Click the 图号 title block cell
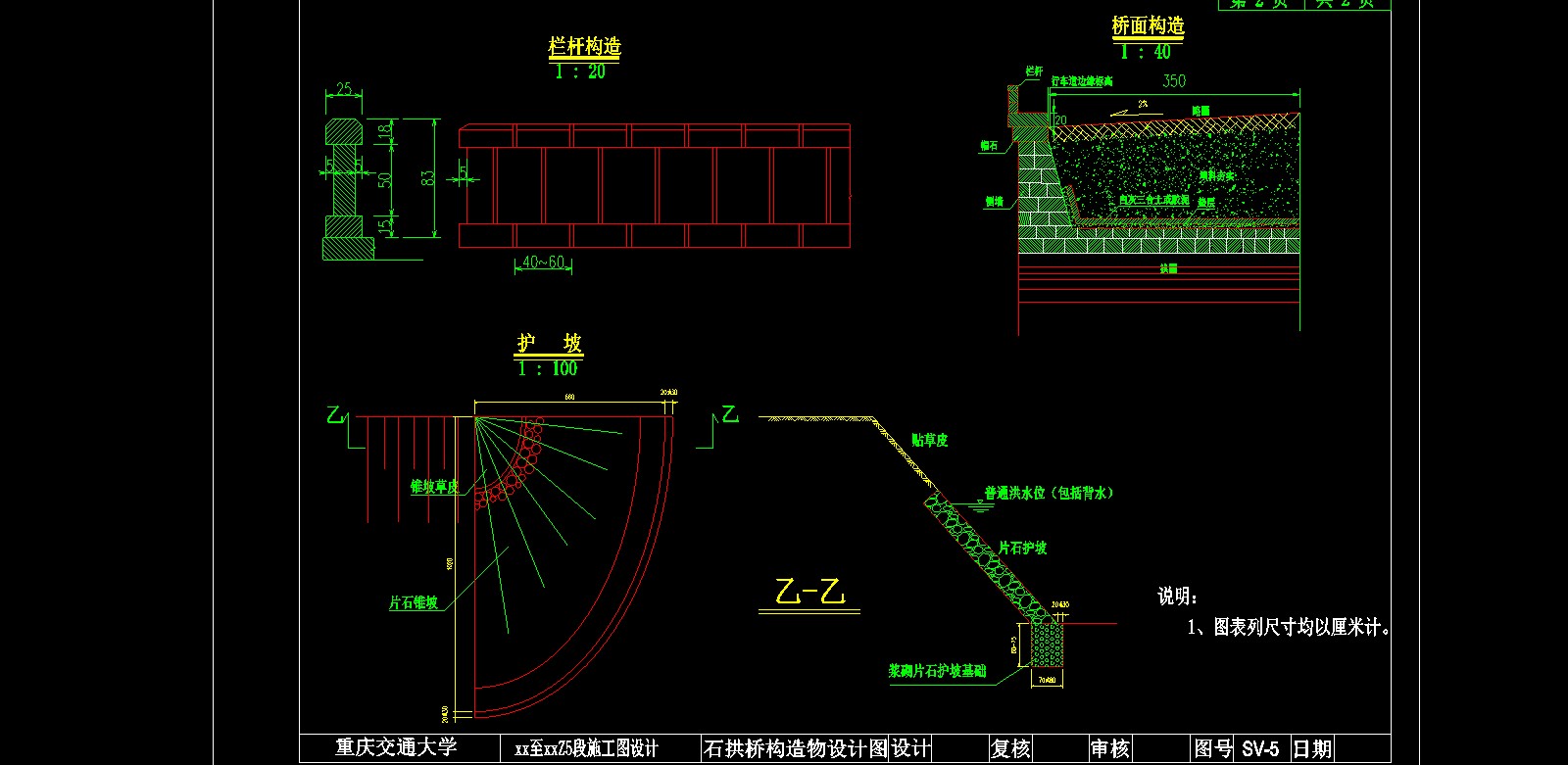The width and height of the screenshot is (1568, 765). 1213,749
